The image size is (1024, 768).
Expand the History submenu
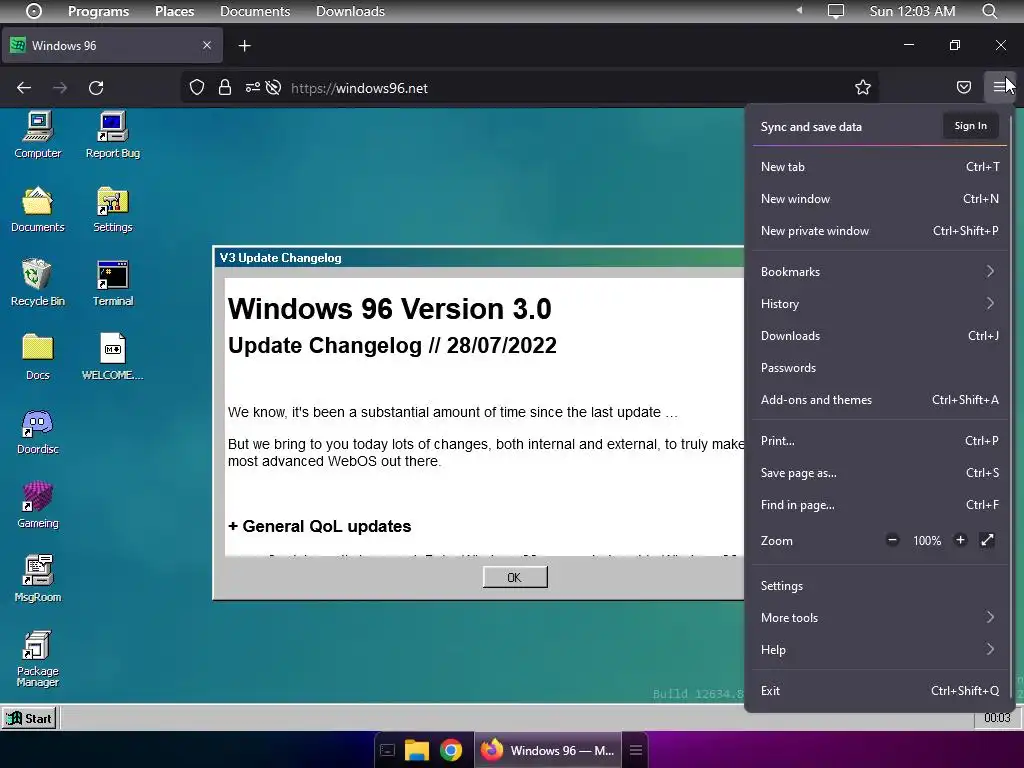coord(880,304)
